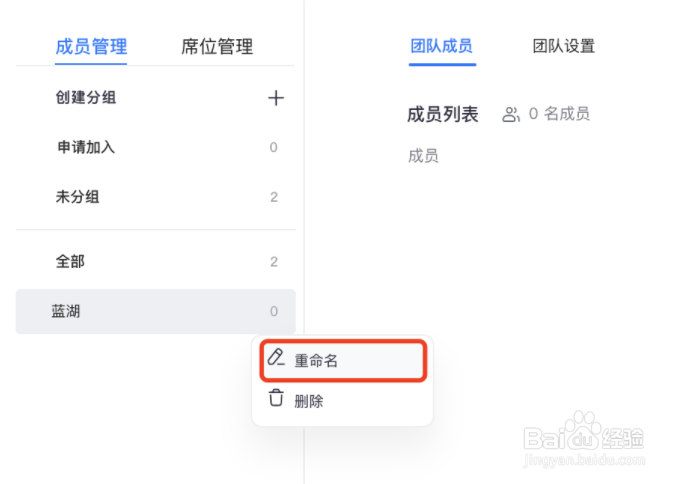Select the 未分组 group
682x484 pixels.
tap(156, 197)
